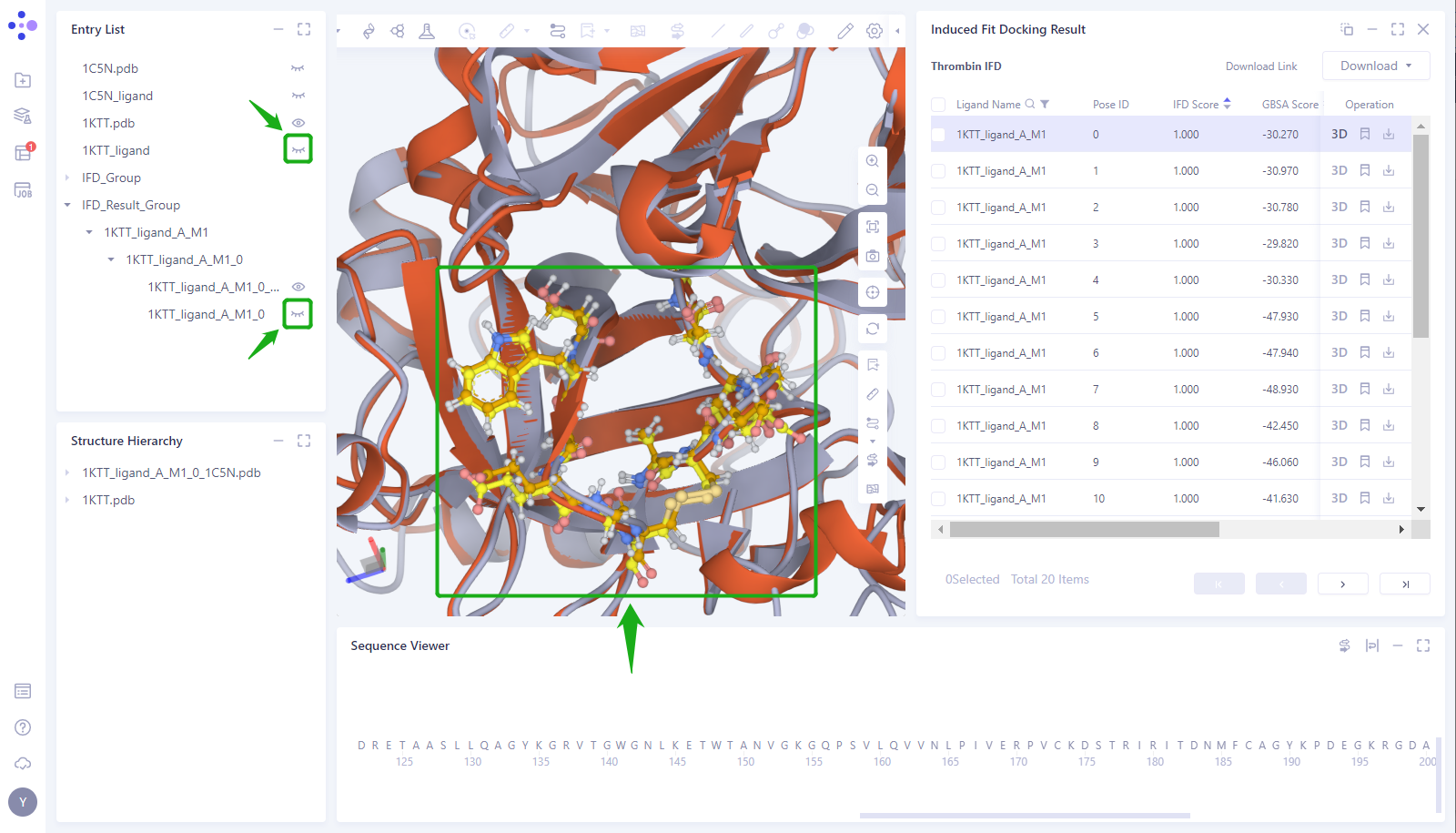
Task: Click Download Link in Thrombin IFD panel
Action: [1261, 66]
